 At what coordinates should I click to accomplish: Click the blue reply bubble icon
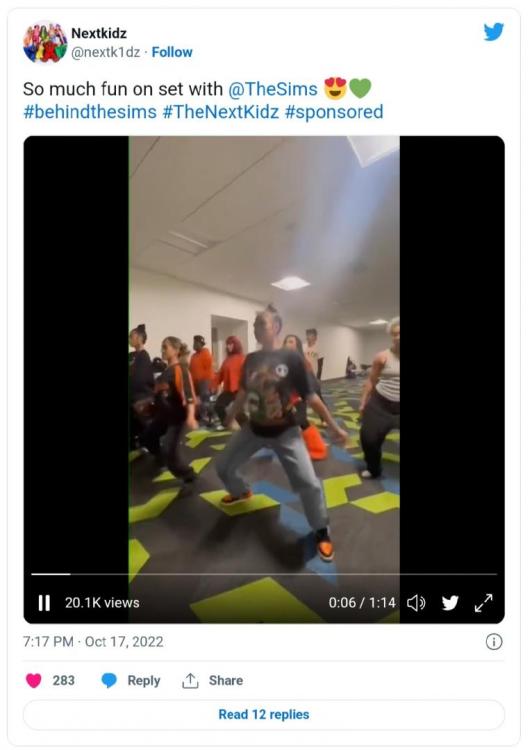pyautogui.click(x=109, y=680)
